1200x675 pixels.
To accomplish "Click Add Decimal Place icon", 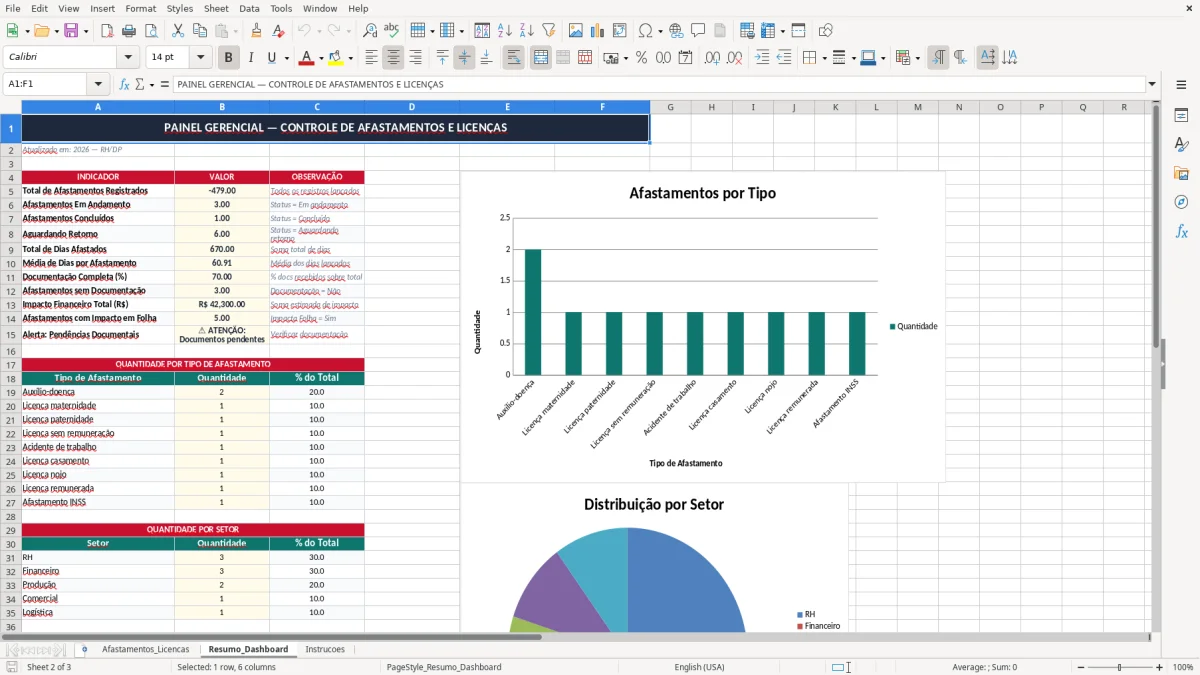I will [x=713, y=58].
